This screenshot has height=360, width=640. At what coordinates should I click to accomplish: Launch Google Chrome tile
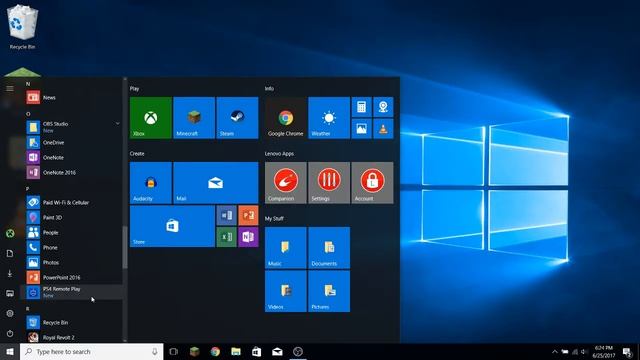(285, 118)
